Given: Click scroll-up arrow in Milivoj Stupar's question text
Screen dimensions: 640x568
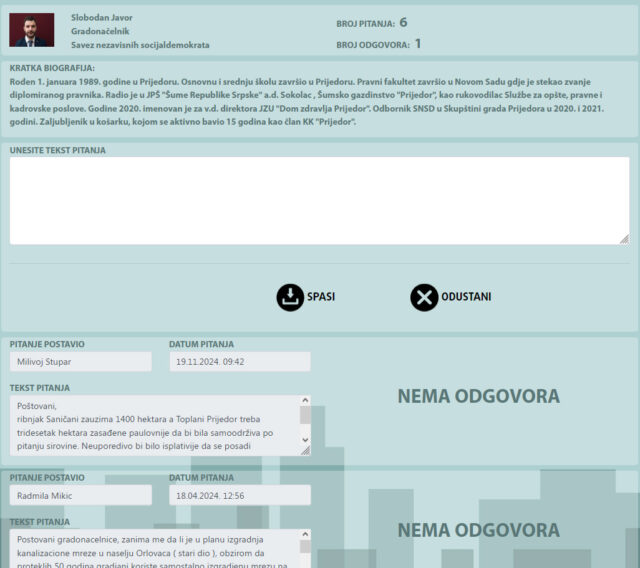Looking at the screenshot, I should (305, 401).
